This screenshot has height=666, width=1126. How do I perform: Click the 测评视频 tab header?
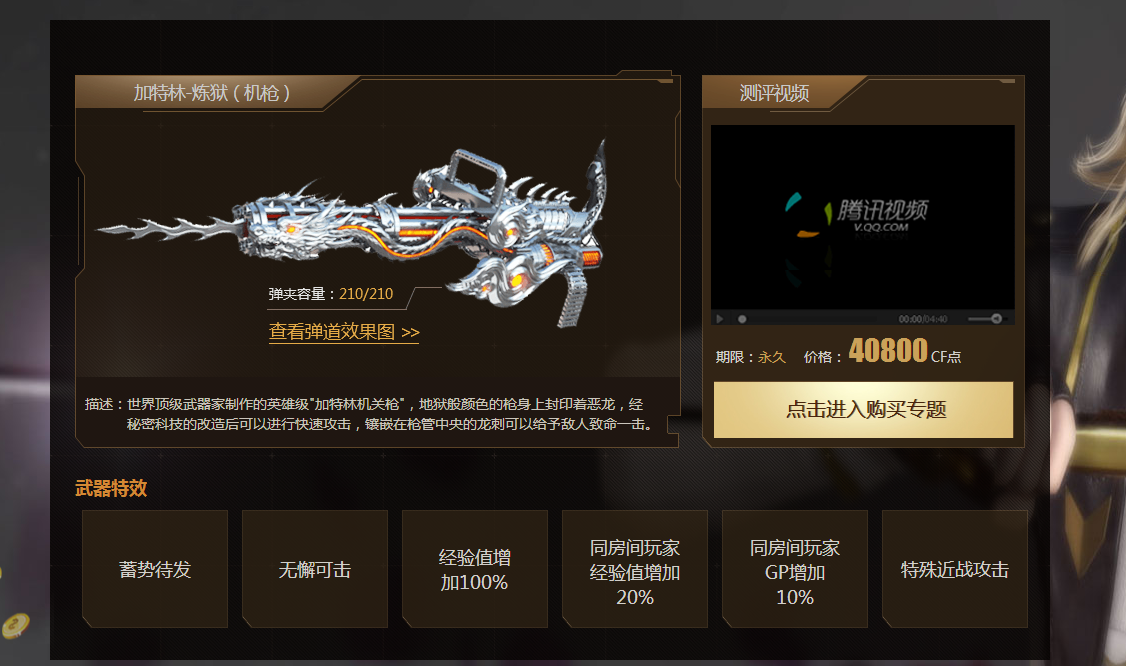pyautogui.click(x=774, y=93)
